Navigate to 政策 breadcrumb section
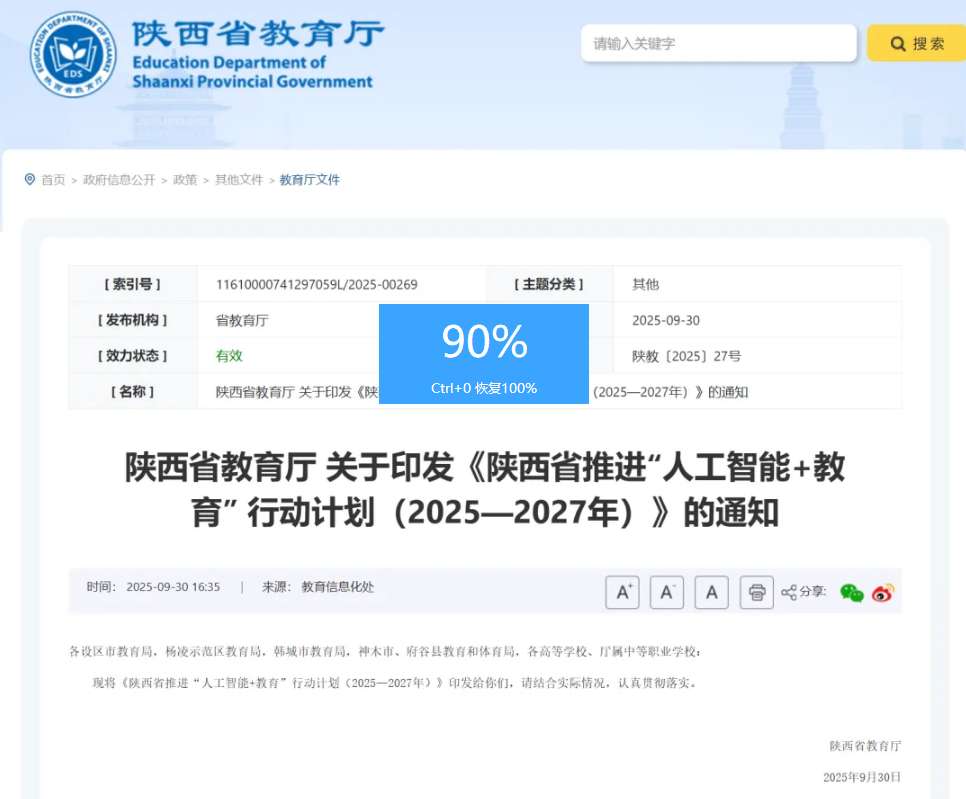Viewport: 966px width, 799px height. [x=185, y=180]
